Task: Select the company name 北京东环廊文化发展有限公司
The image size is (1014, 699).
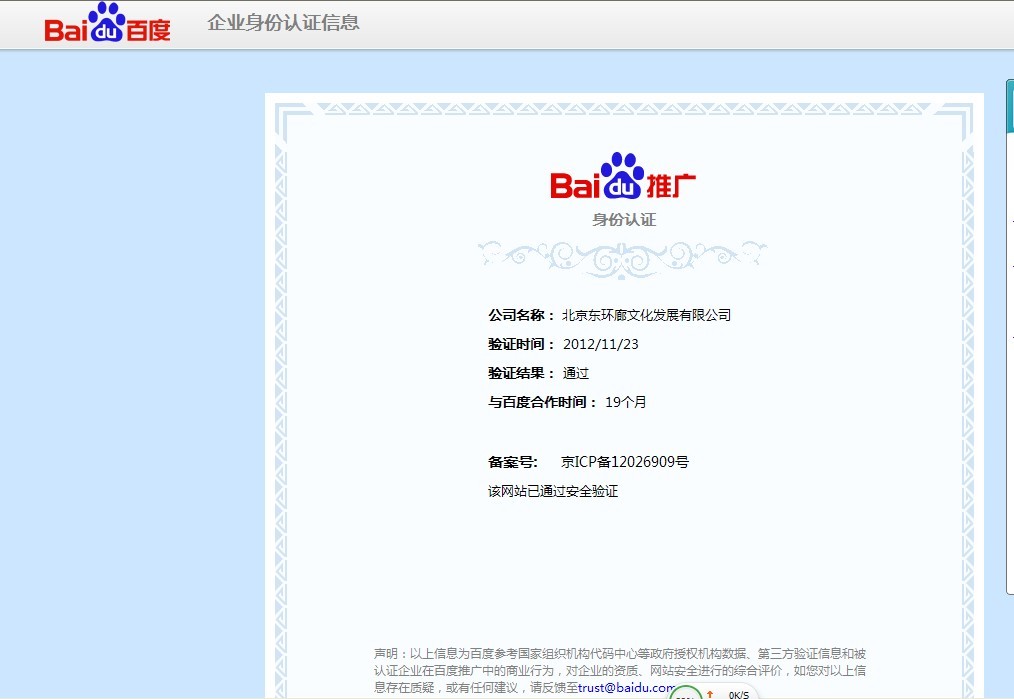Action: (647, 315)
